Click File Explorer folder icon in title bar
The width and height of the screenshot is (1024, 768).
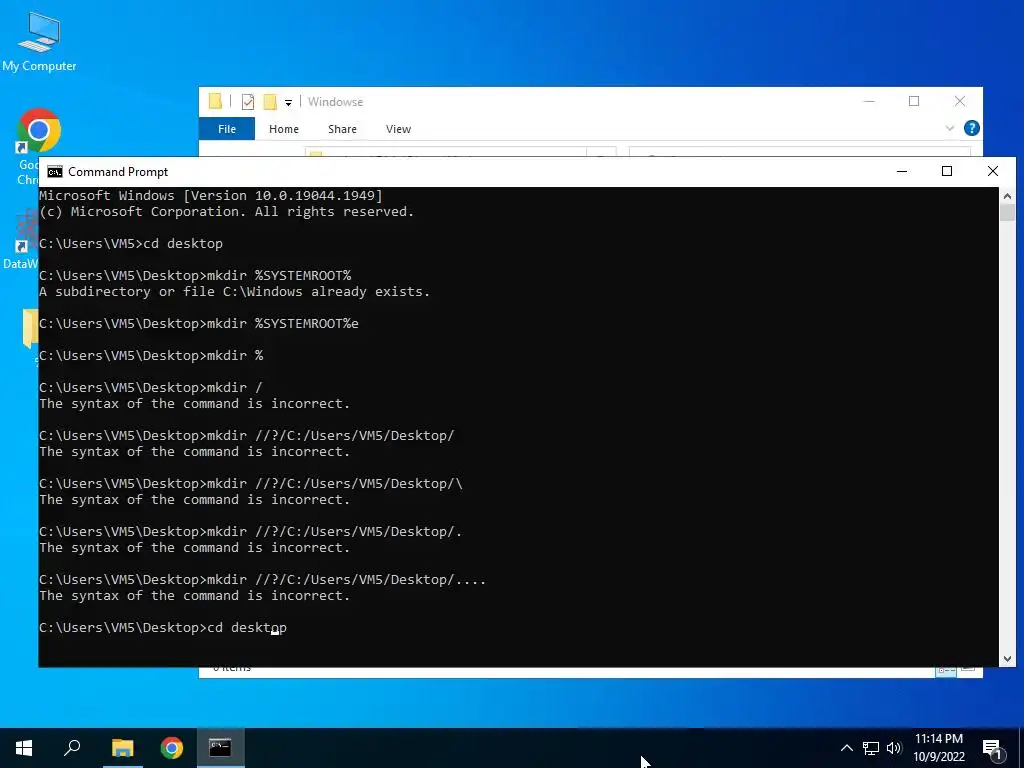(x=215, y=102)
